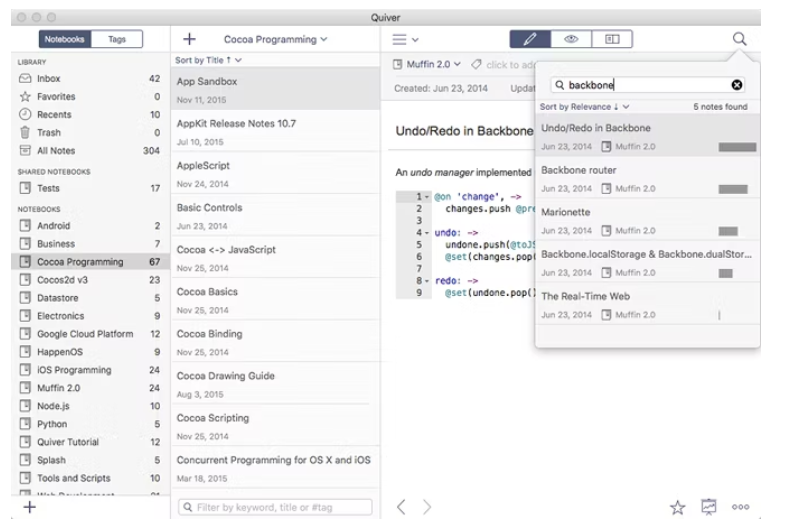The image size is (794, 530).
Task: Select Concurrent Programming for OS X note
Action: point(275,467)
